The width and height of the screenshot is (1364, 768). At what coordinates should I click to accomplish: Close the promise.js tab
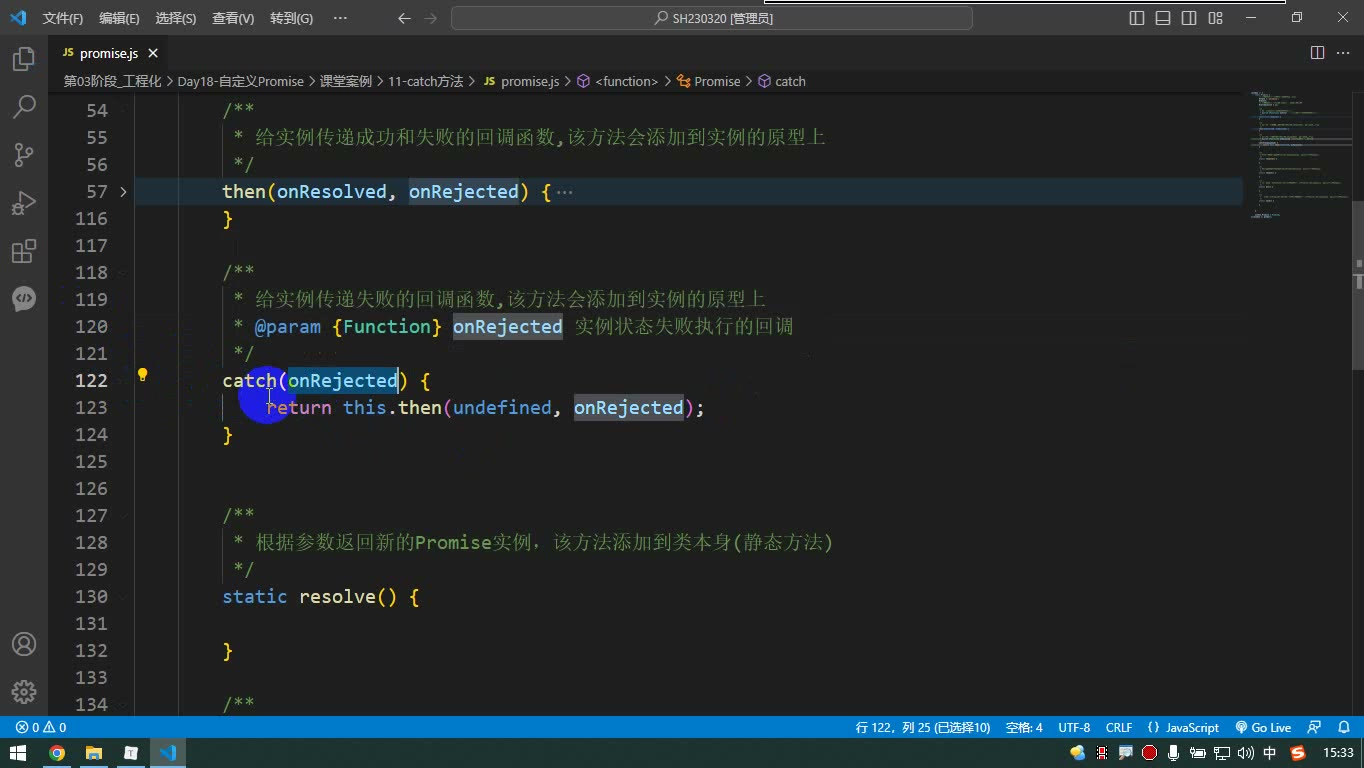pos(154,53)
